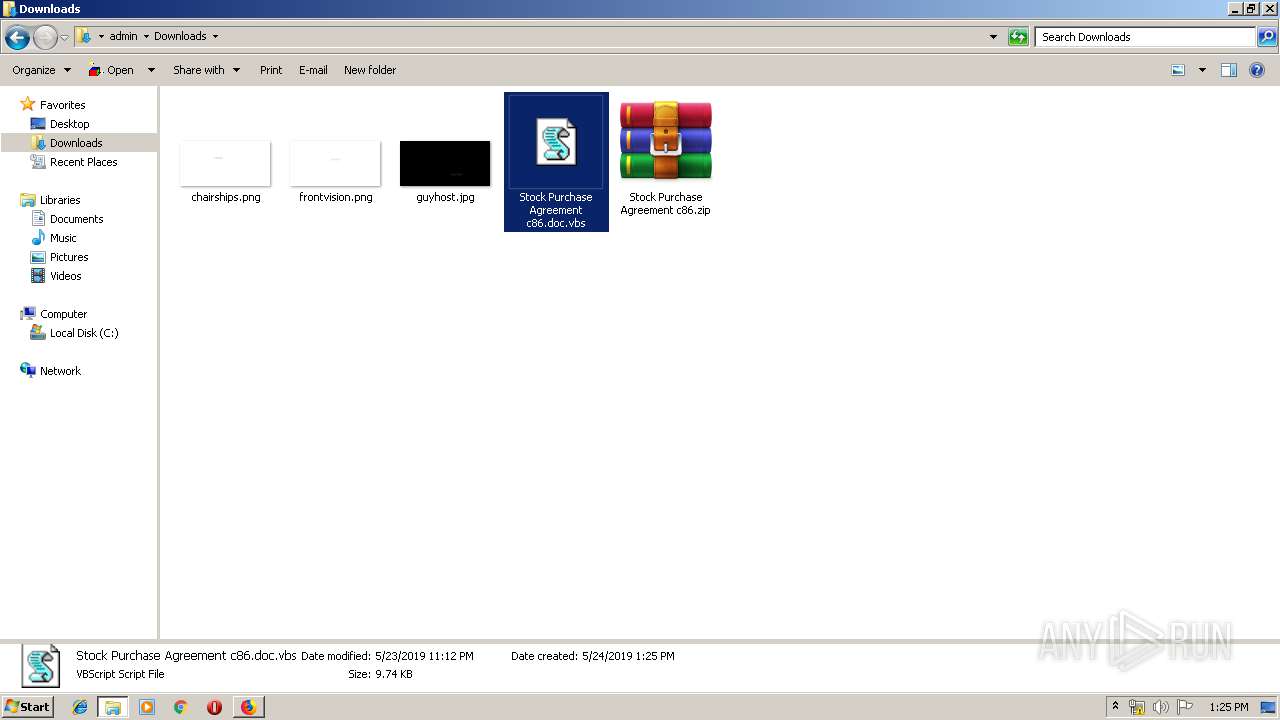The image size is (1280, 720).
Task: Click the taskbar clock showing 1:25 PM
Action: [1228, 707]
